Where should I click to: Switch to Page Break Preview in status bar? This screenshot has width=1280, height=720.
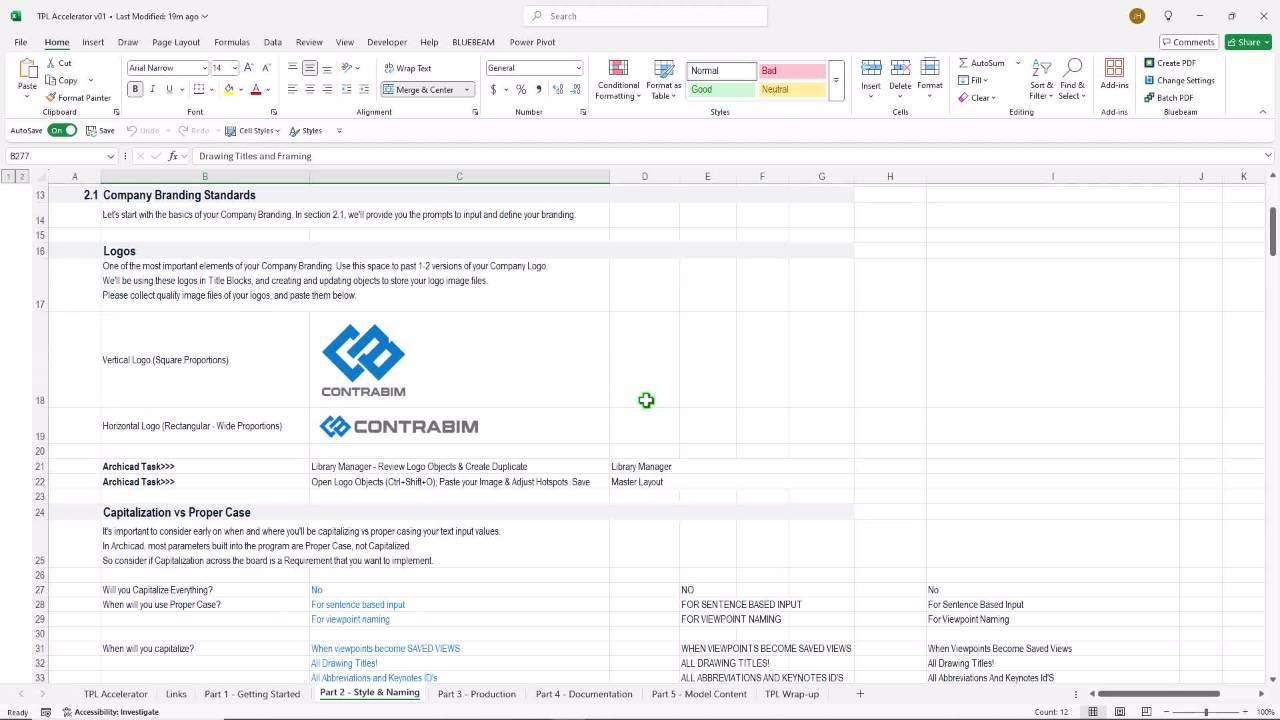coord(1146,712)
